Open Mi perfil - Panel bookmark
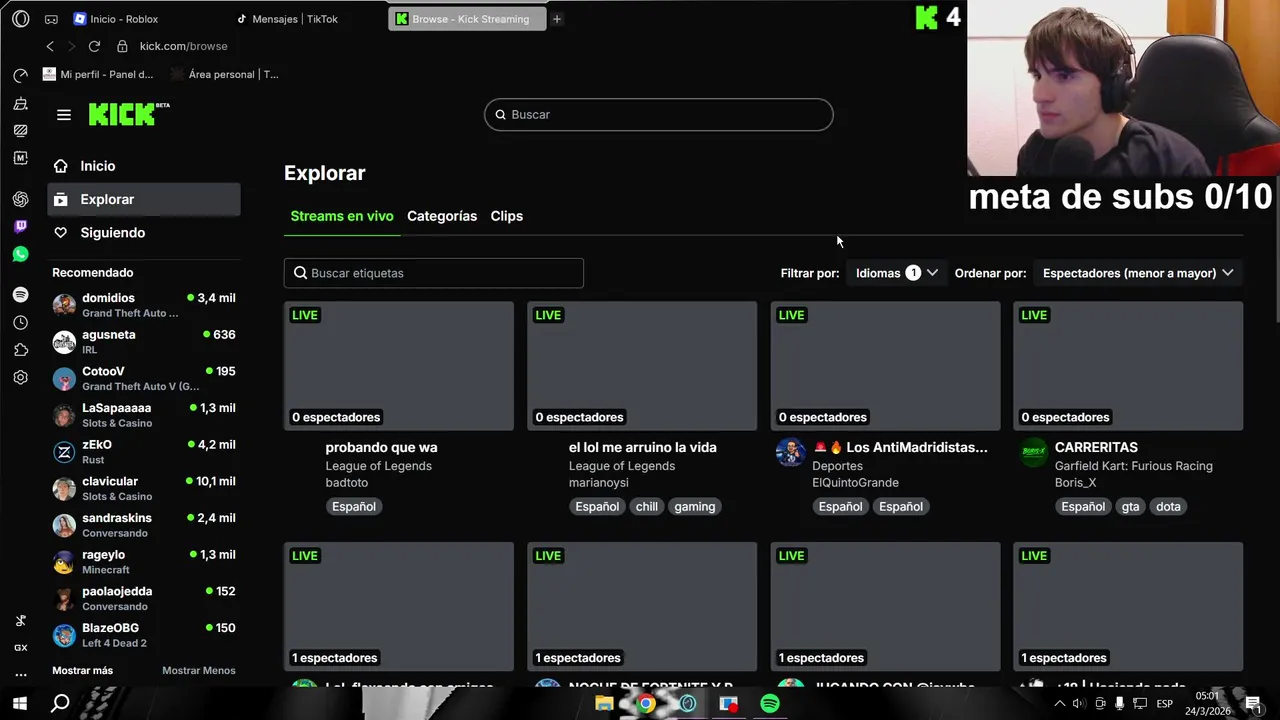The image size is (1280, 720). click(98, 74)
